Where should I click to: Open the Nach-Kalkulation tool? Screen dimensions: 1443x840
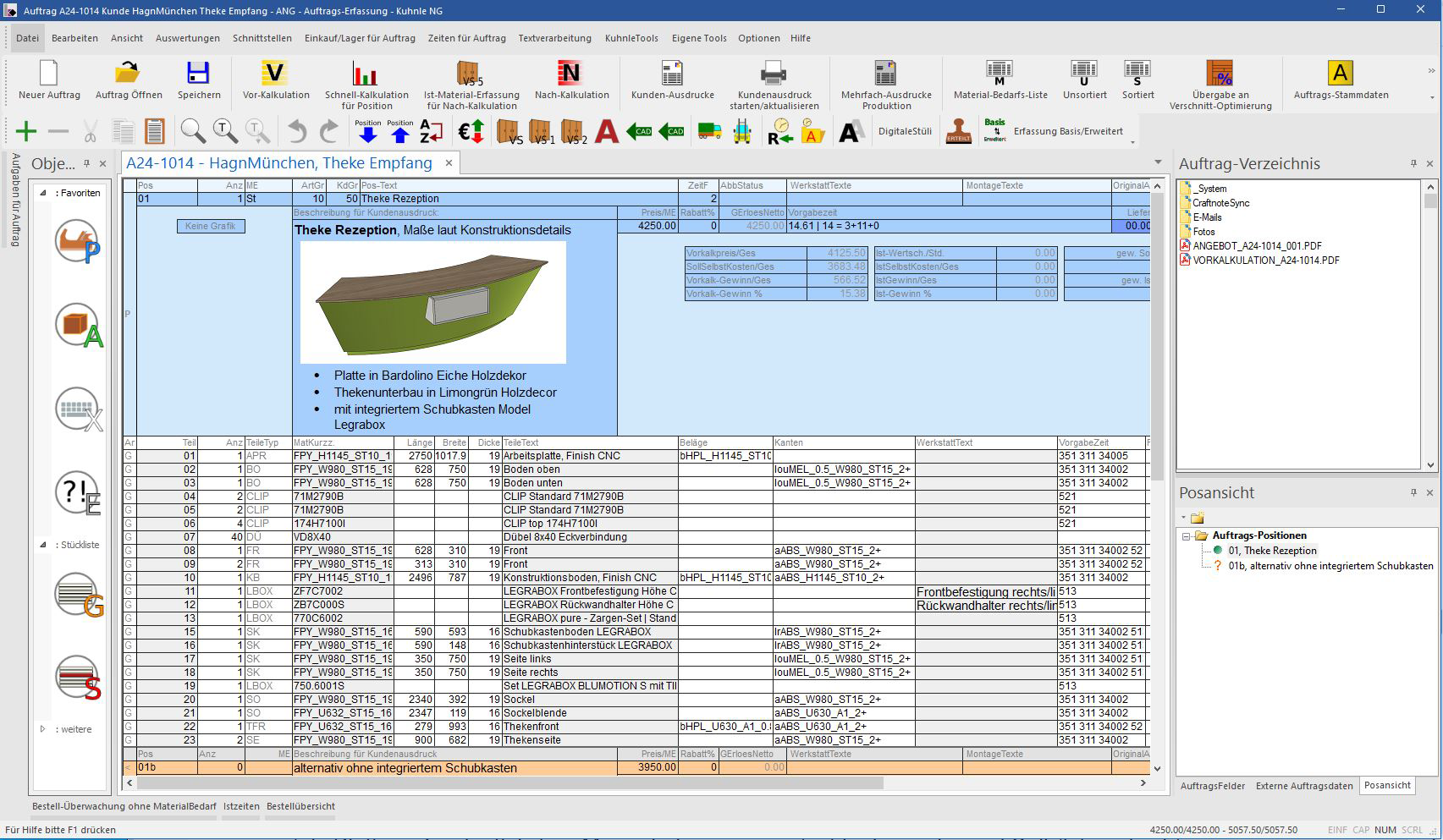click(x=570, y=74)
